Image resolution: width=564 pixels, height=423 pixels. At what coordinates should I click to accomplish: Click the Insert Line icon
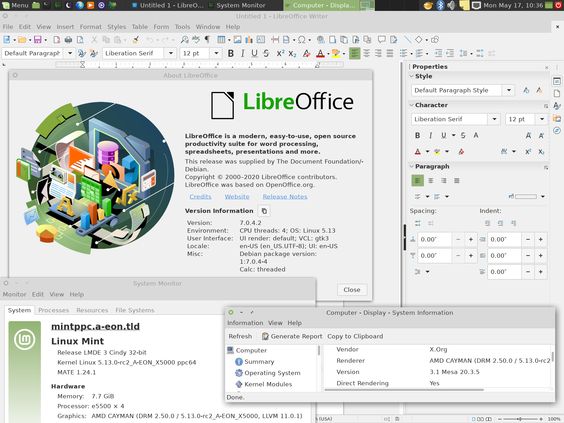point(407,40)
